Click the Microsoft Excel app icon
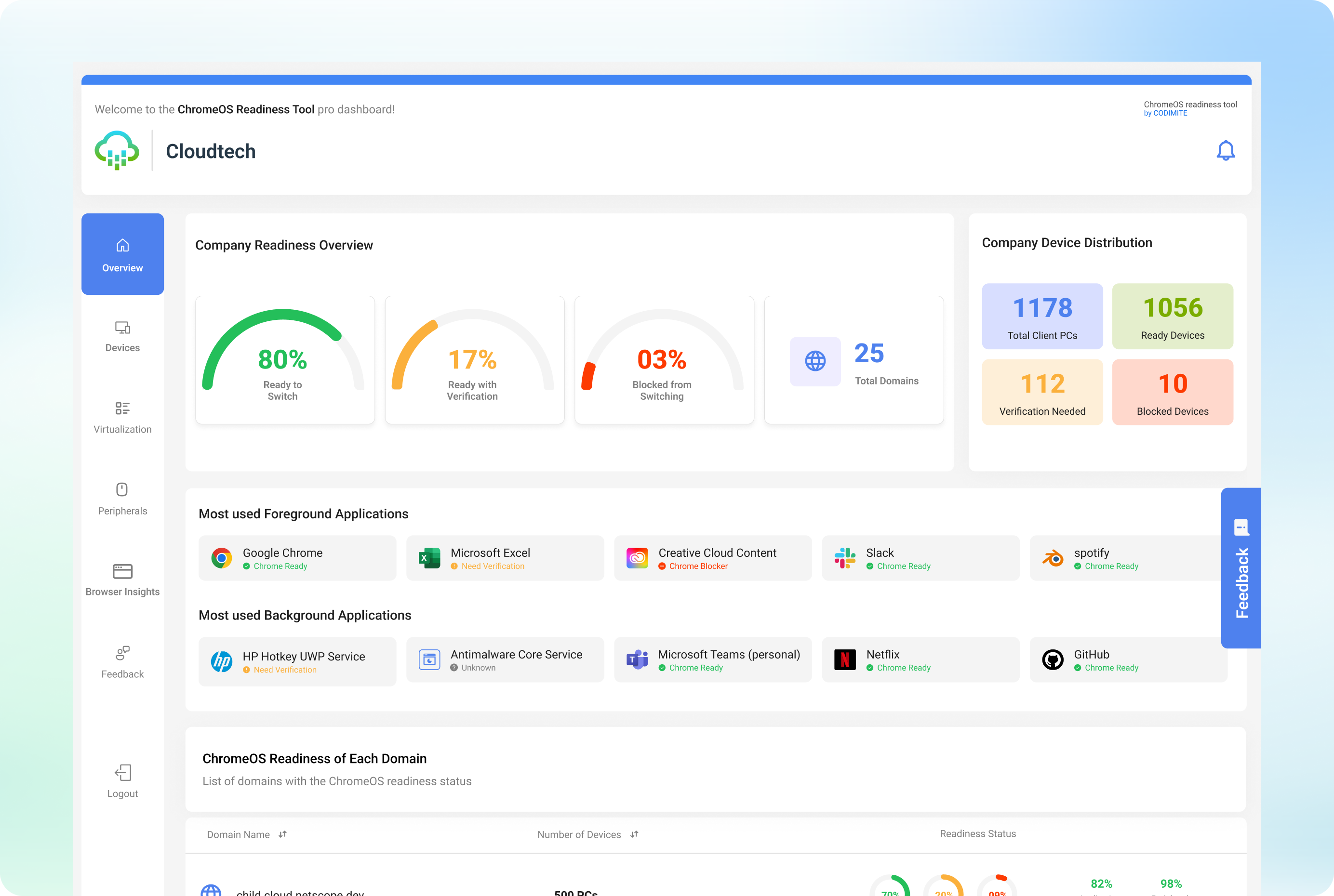 [x=430, y=558]
